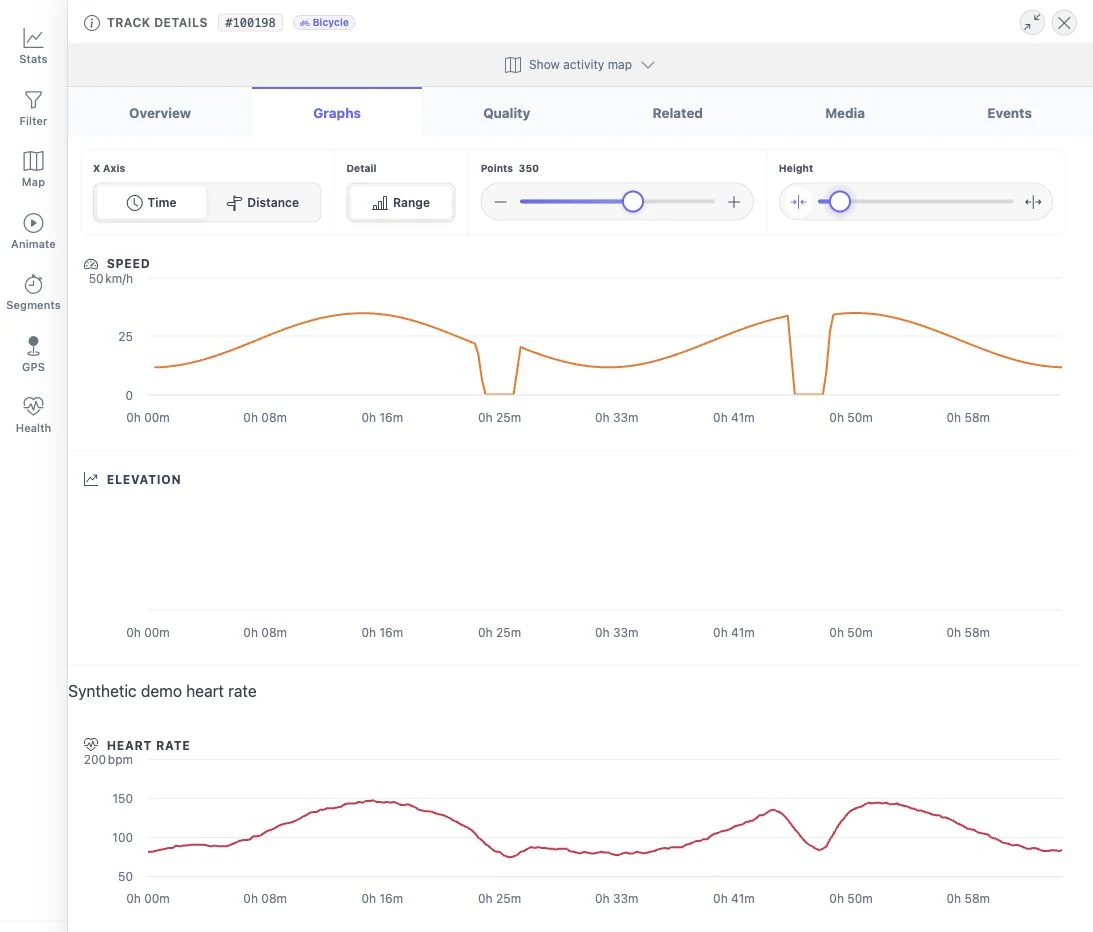Image resolution: width=1093 pixels, height=932 pixels.
Task: Click the Points slider handle
Action: point(632,201)
